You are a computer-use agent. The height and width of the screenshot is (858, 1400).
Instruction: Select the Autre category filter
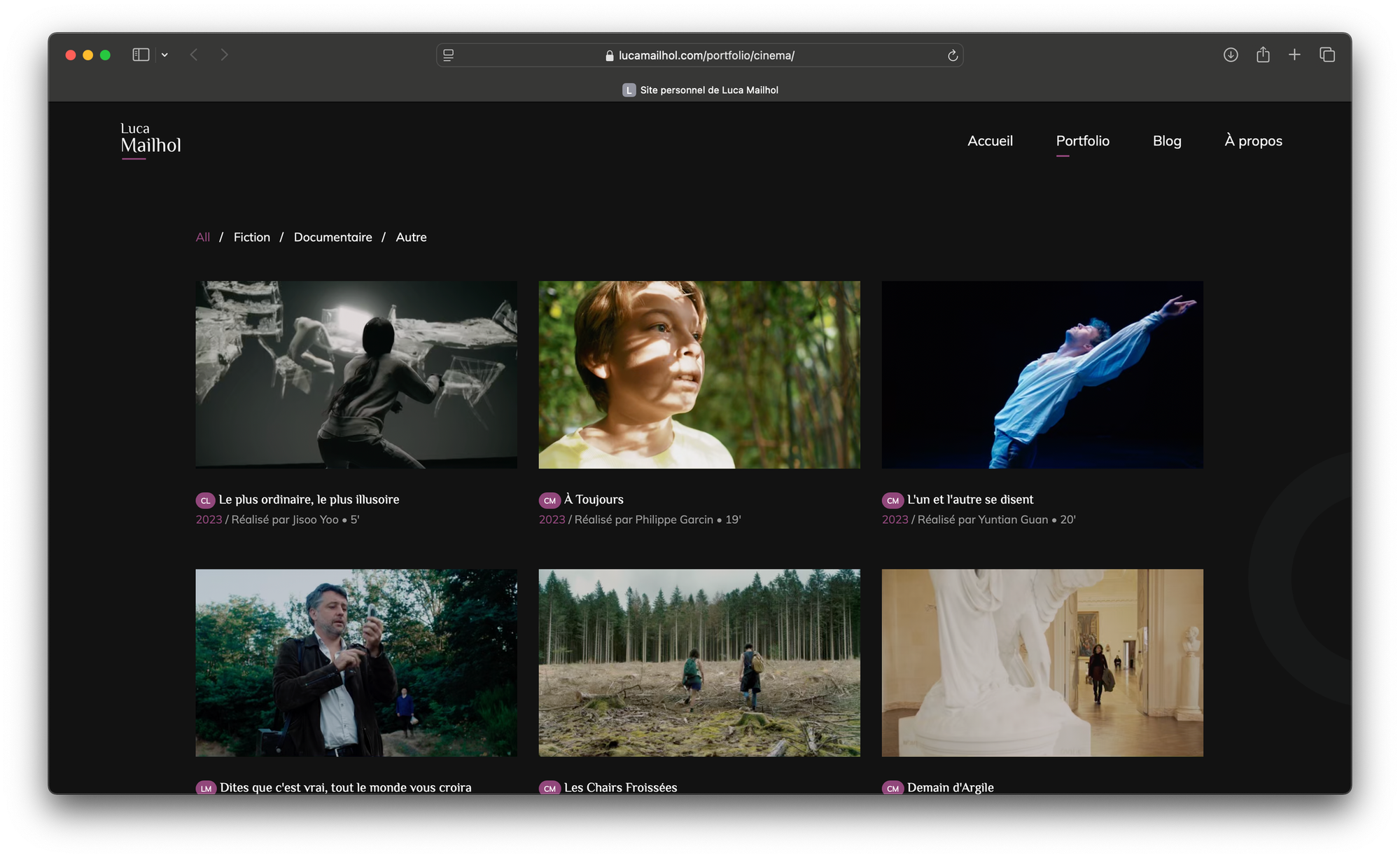[x=411, y=237]
